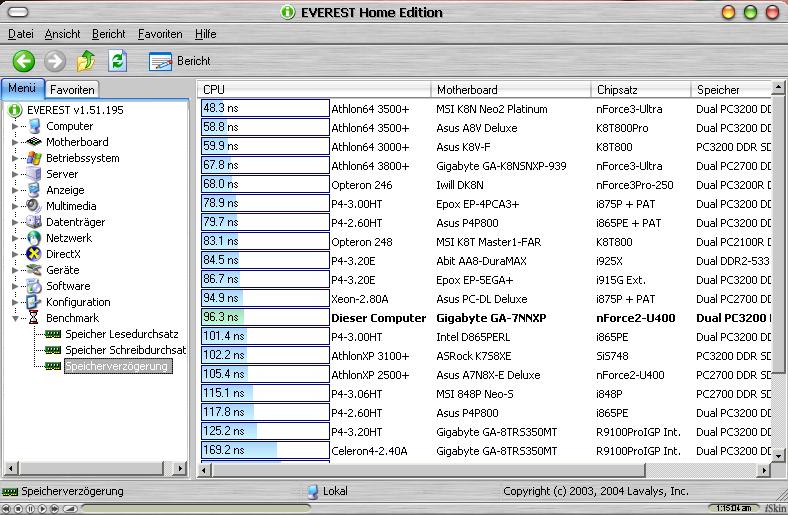788x515 pixels.
Task: Select the Opteron 246 row
Action: (x=485, y=185)
